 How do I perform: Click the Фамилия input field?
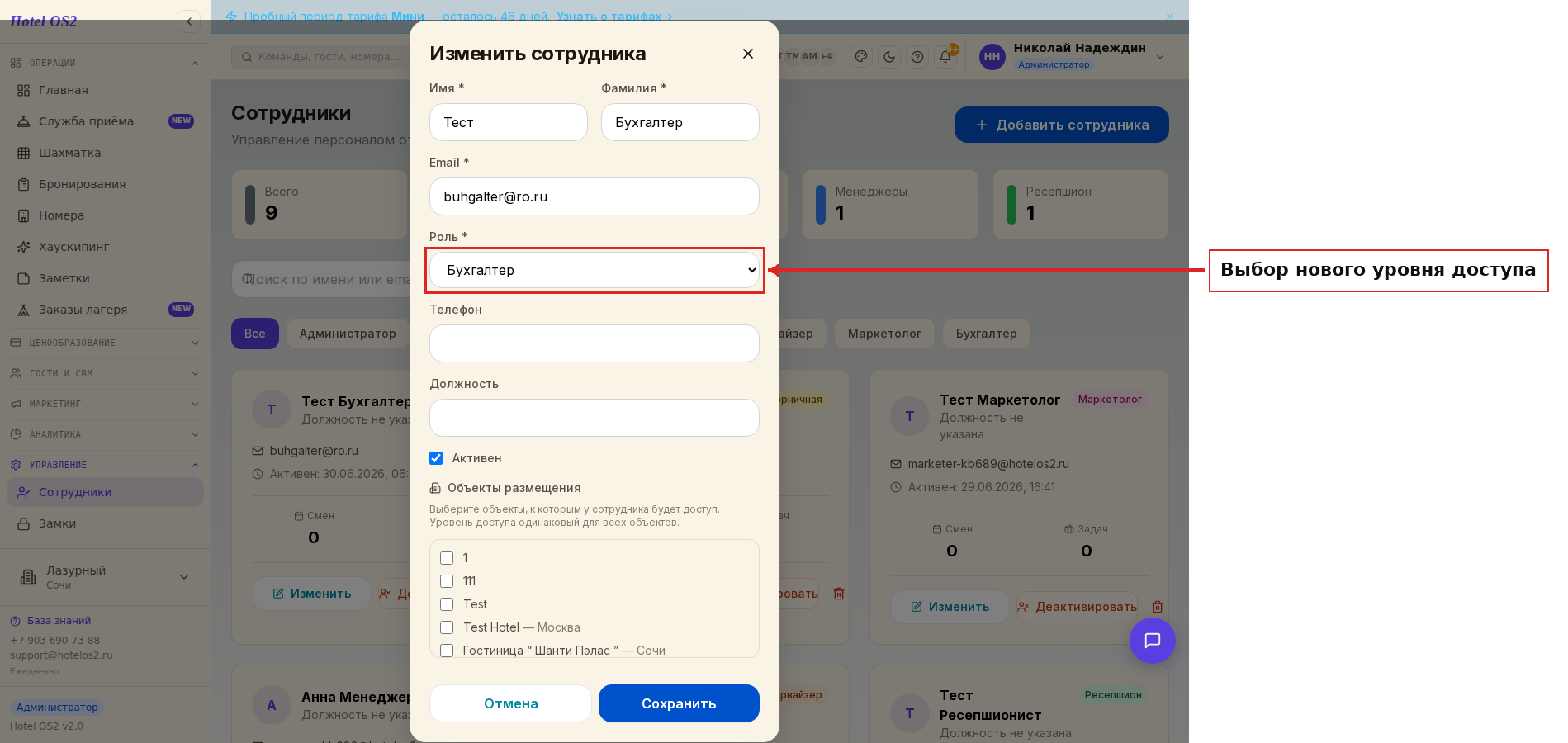(x=680, y=122)
